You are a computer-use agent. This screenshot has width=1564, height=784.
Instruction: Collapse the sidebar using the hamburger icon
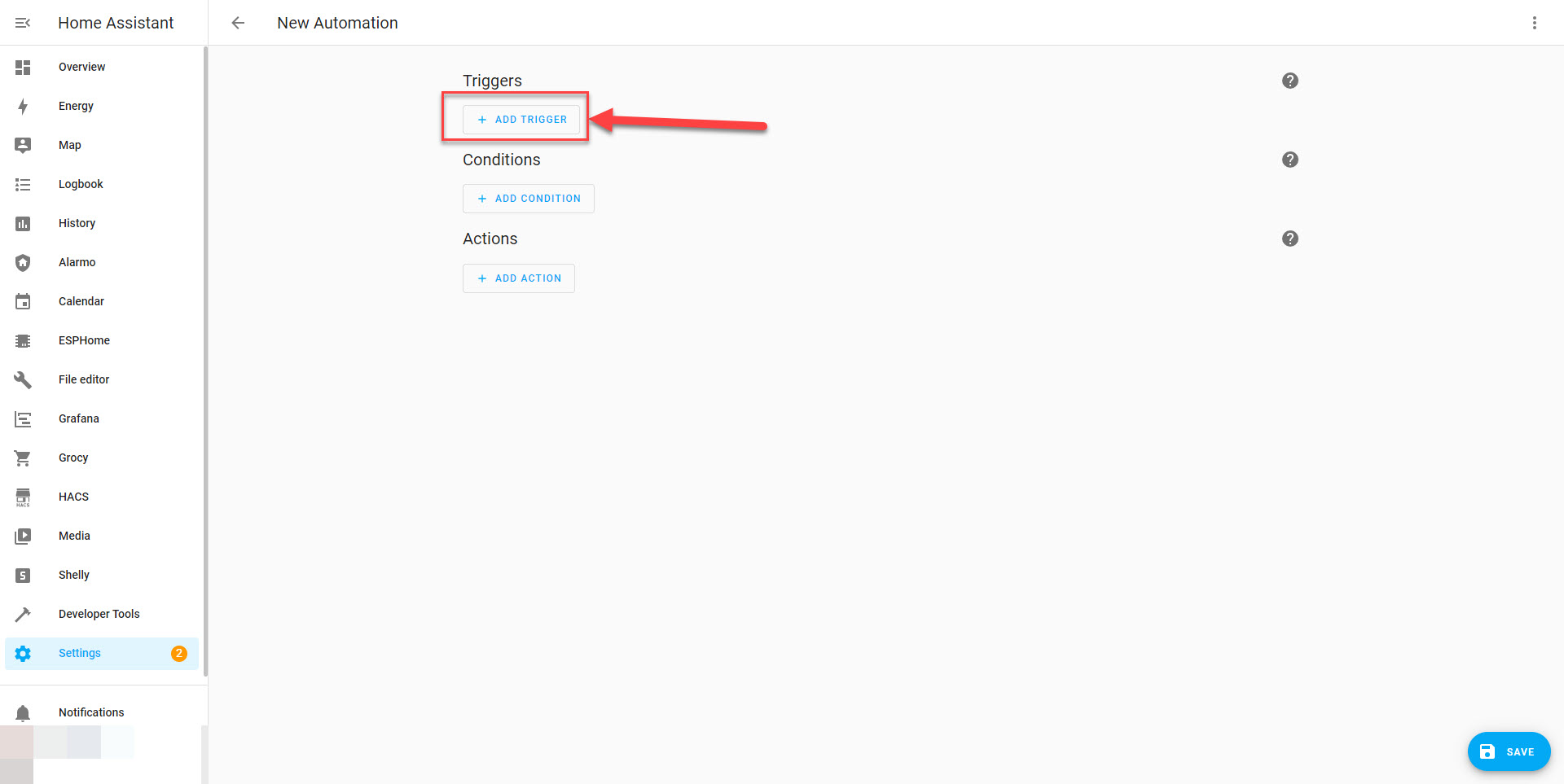point(23,23)
